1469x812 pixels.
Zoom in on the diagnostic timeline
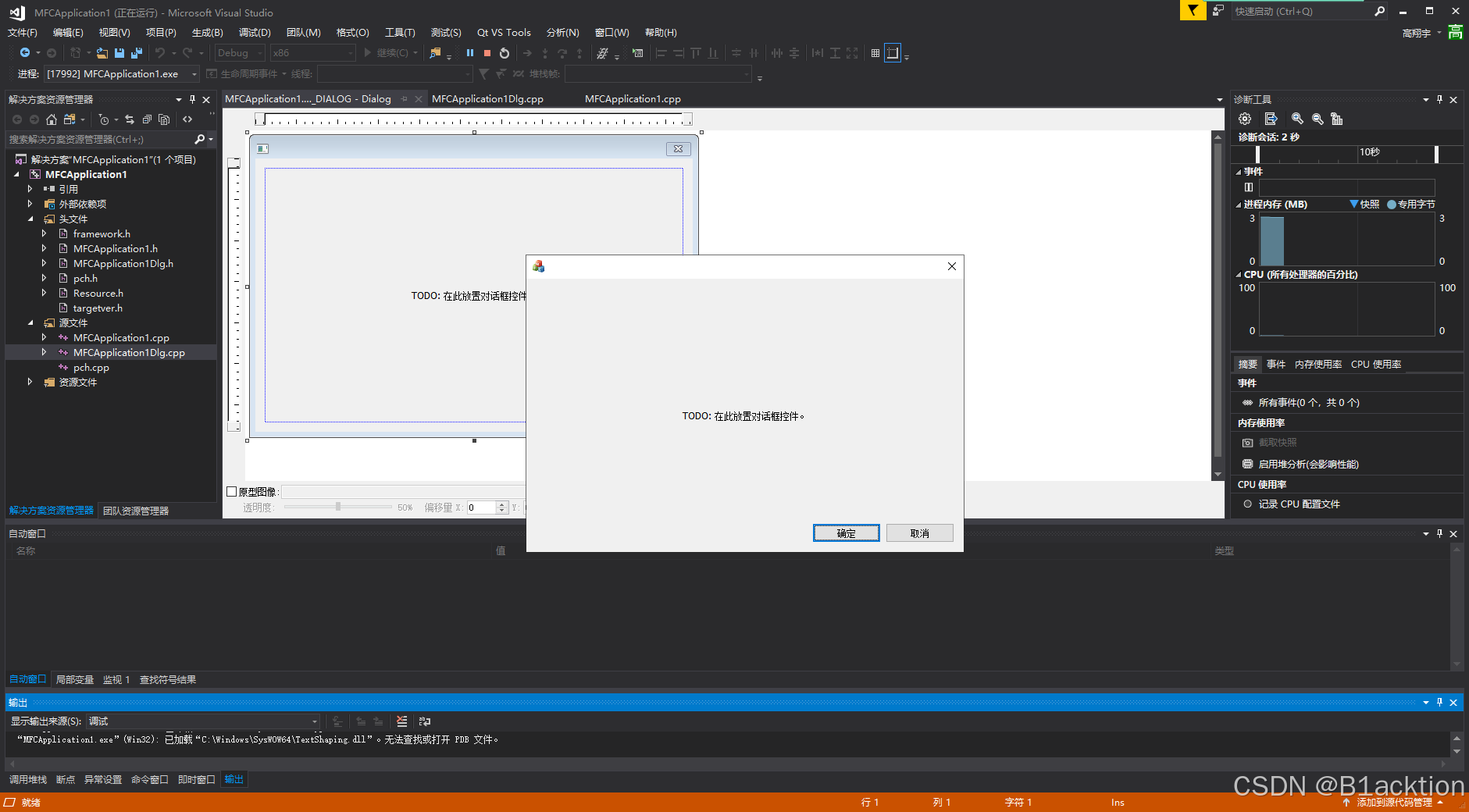(1297, 119)
